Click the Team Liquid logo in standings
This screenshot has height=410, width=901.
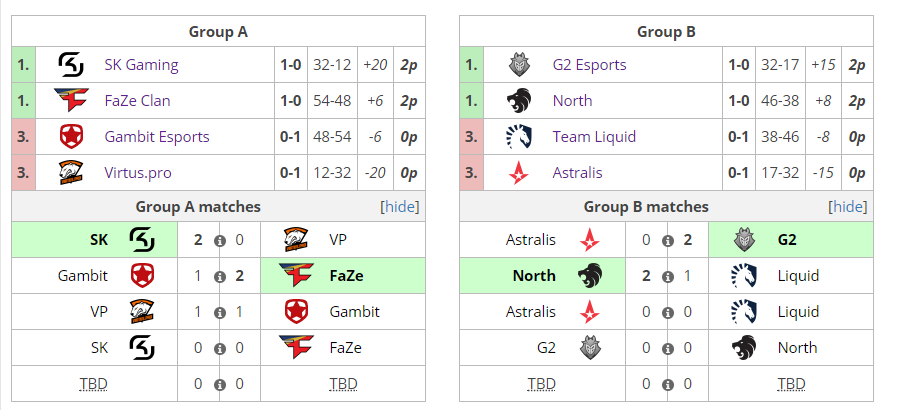[519, 137]
